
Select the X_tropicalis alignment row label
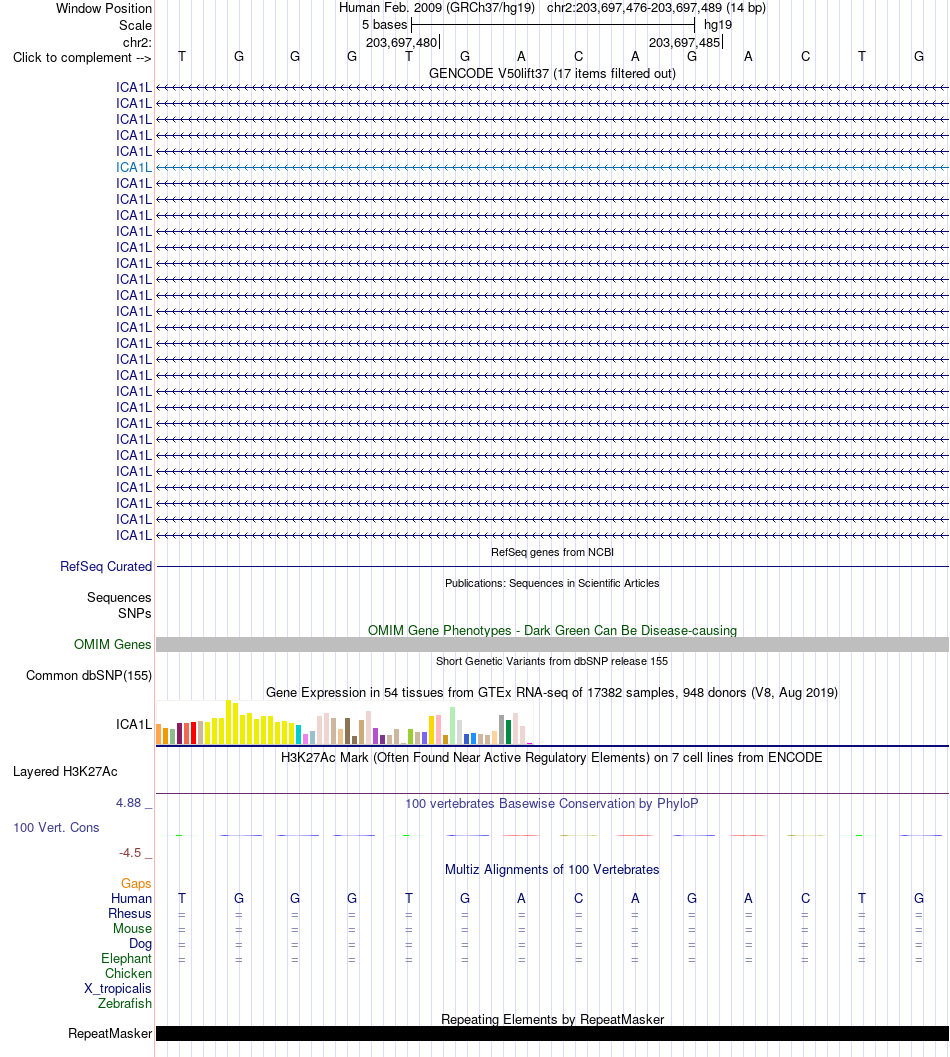(118, 989)
